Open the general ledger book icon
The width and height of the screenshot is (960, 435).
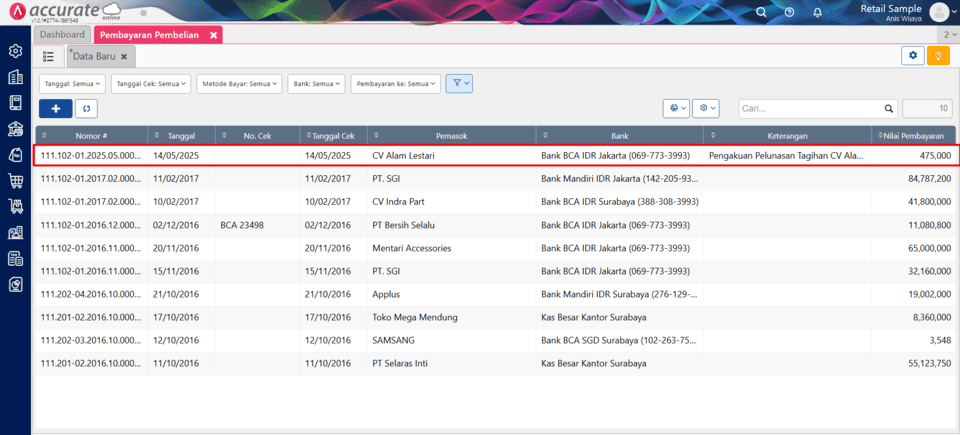pyautogui.click(x=15, y=102)
